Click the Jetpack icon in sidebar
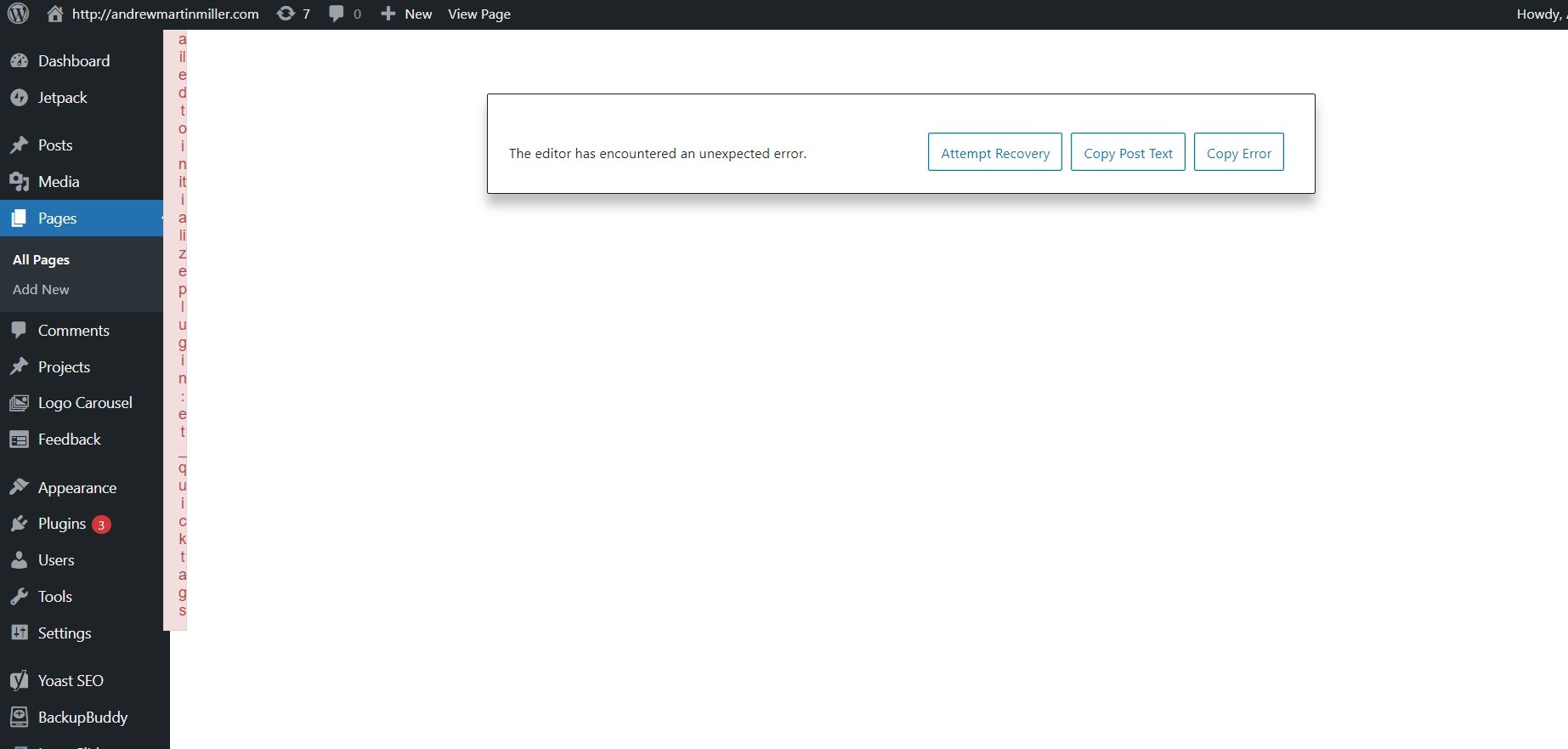Screen dimensions: 1568x749 (x=19, y=98)
